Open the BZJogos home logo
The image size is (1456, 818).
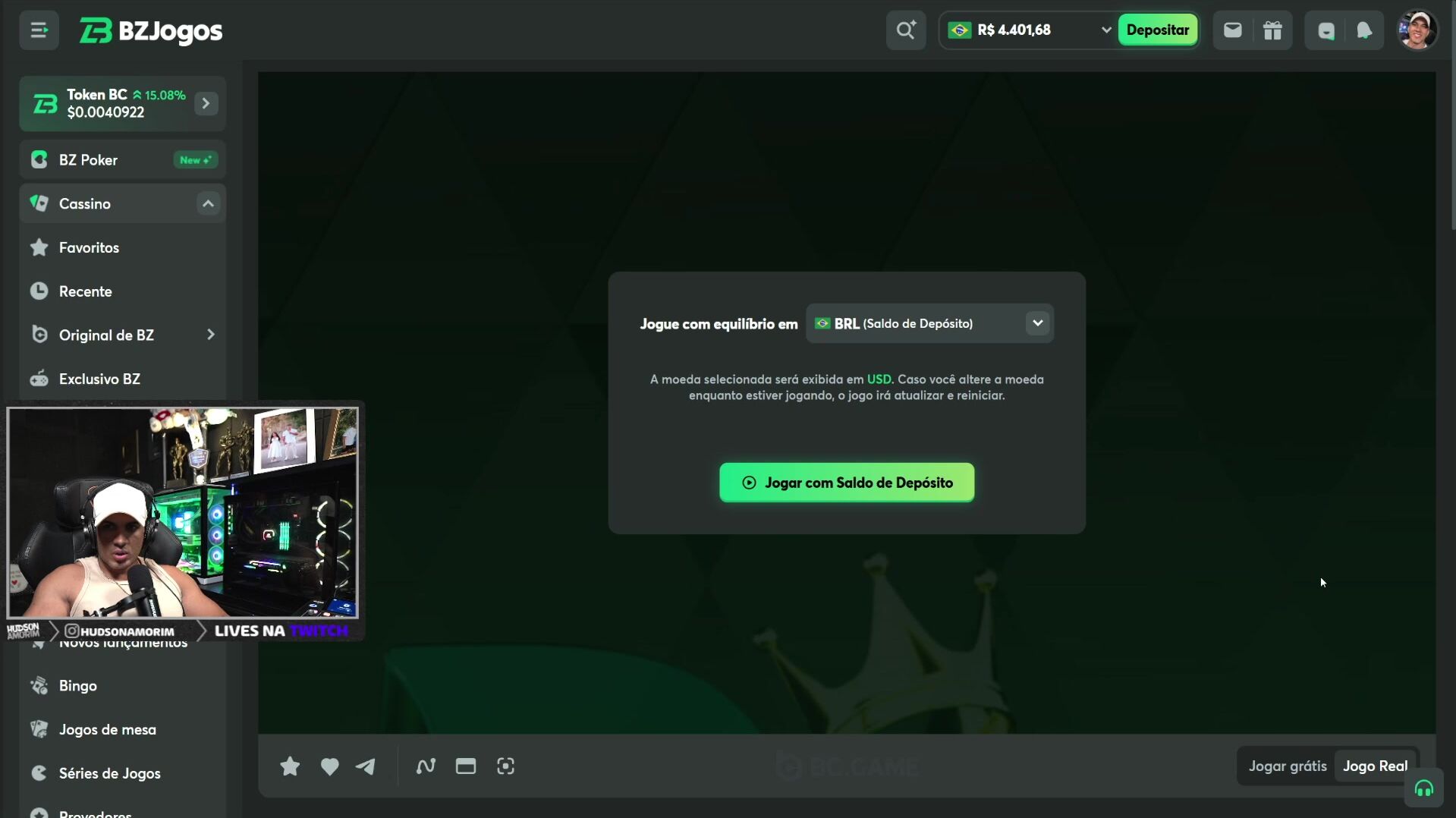click(x=151, y=31)
